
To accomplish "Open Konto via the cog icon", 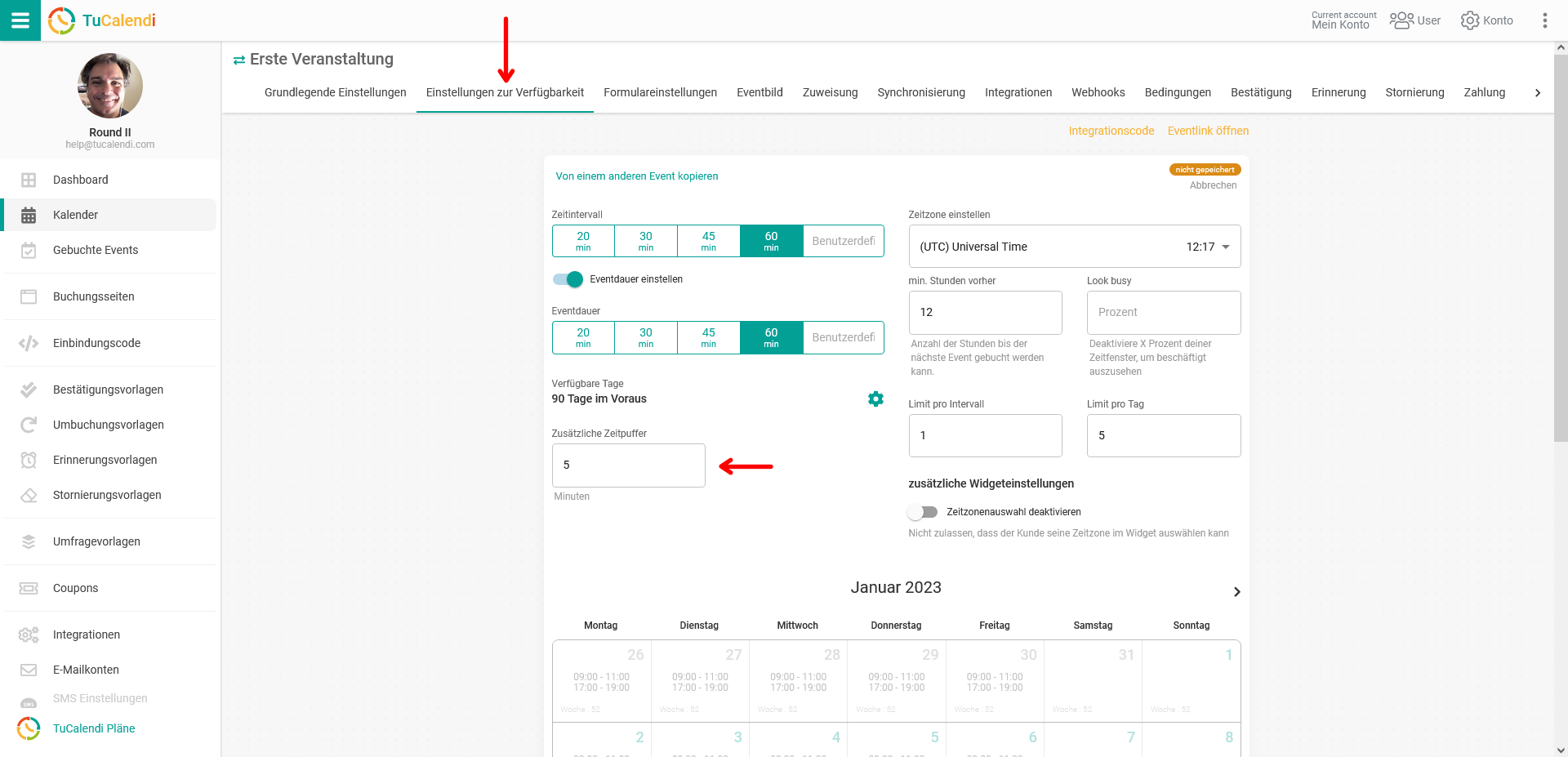I will 1469,20.
